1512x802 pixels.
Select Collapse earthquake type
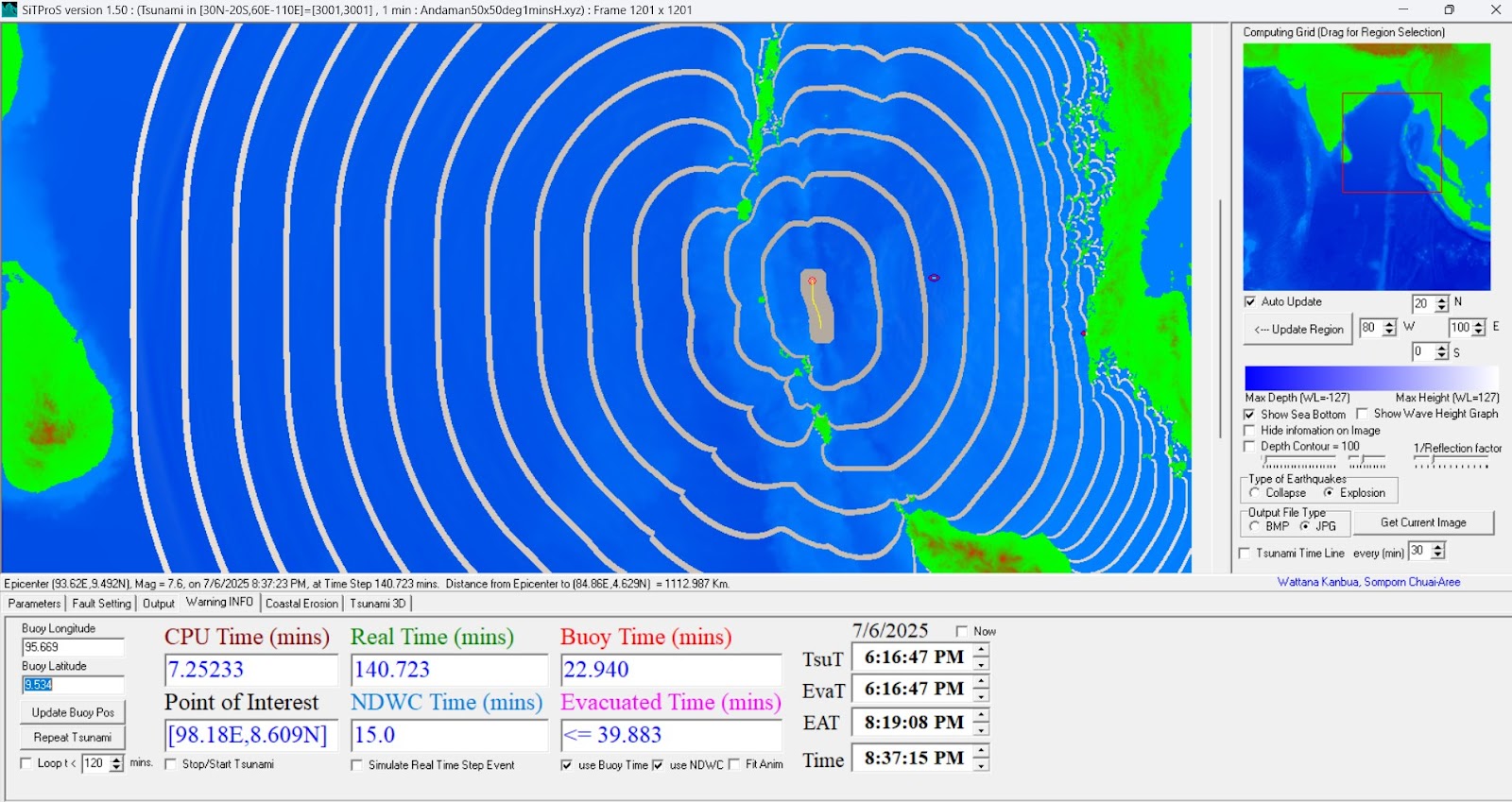[1254, 493]
